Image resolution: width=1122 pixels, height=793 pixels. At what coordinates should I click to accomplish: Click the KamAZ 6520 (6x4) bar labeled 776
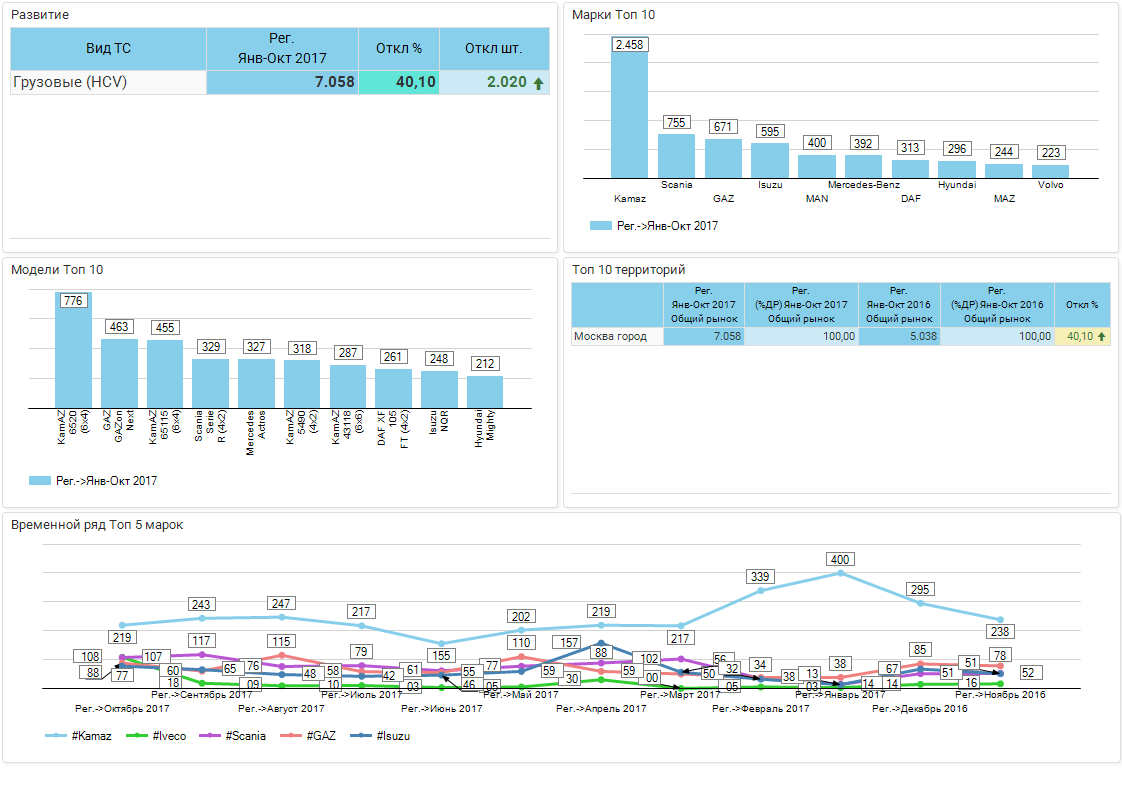[74, 350]
